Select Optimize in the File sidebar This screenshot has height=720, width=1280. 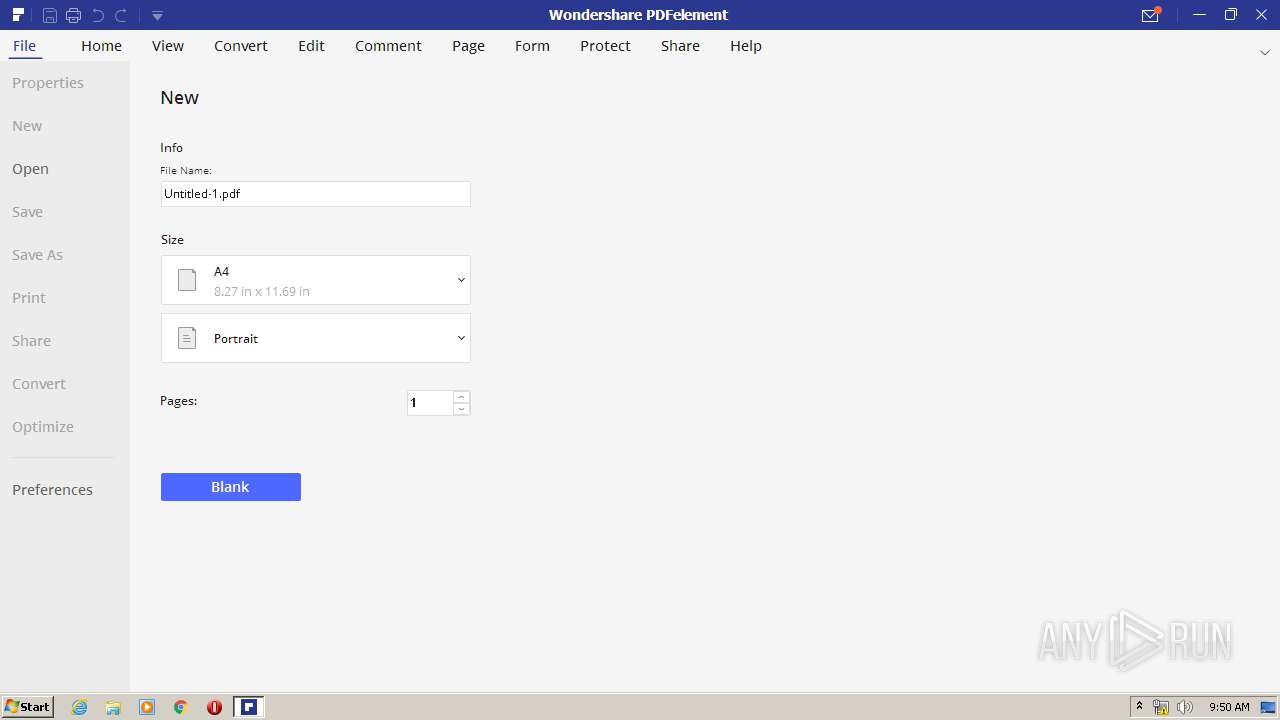(x=43, y=427)
